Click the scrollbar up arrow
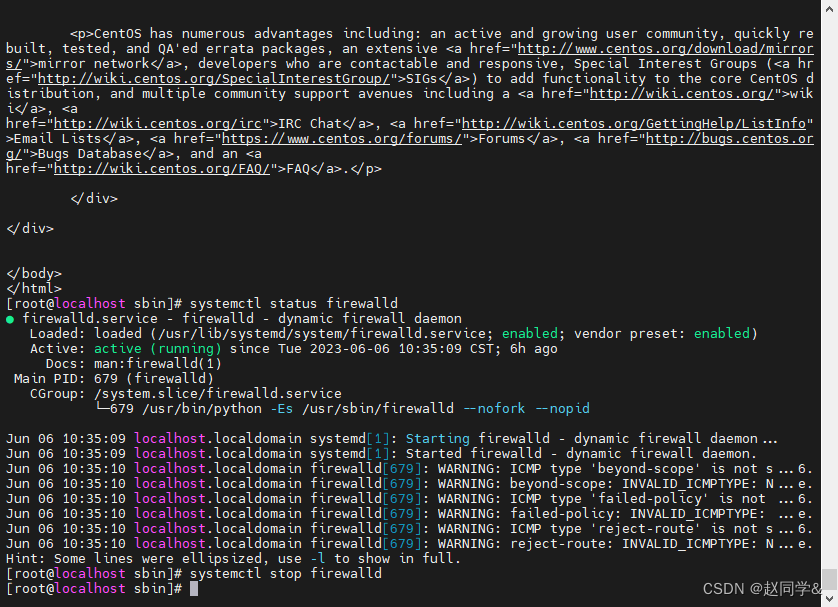This screenshot has height=607, width=838. click(x=829, y=9)
